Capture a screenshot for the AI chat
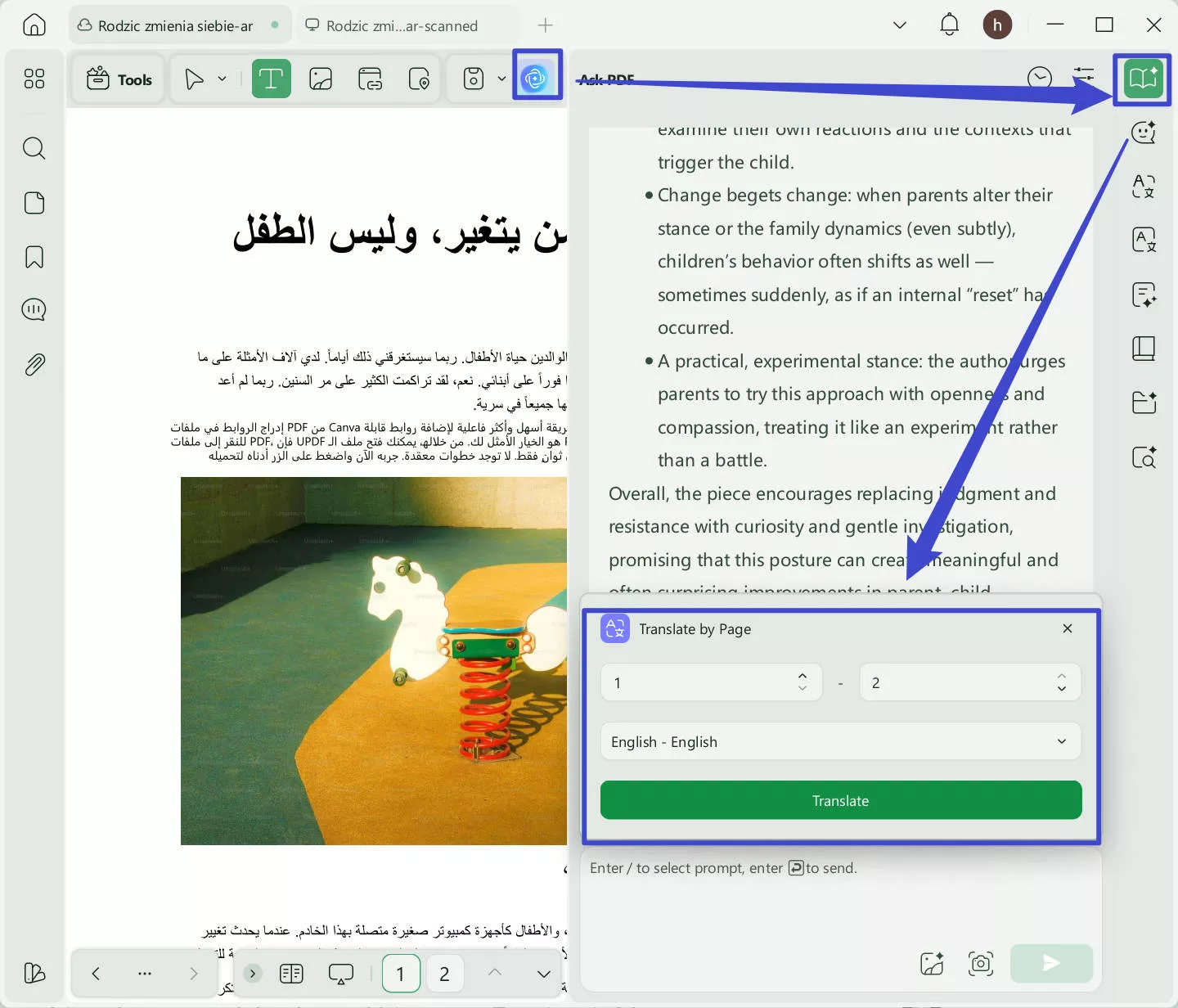The height and width of the screenshot is (1008, 1178). [981, 964]
